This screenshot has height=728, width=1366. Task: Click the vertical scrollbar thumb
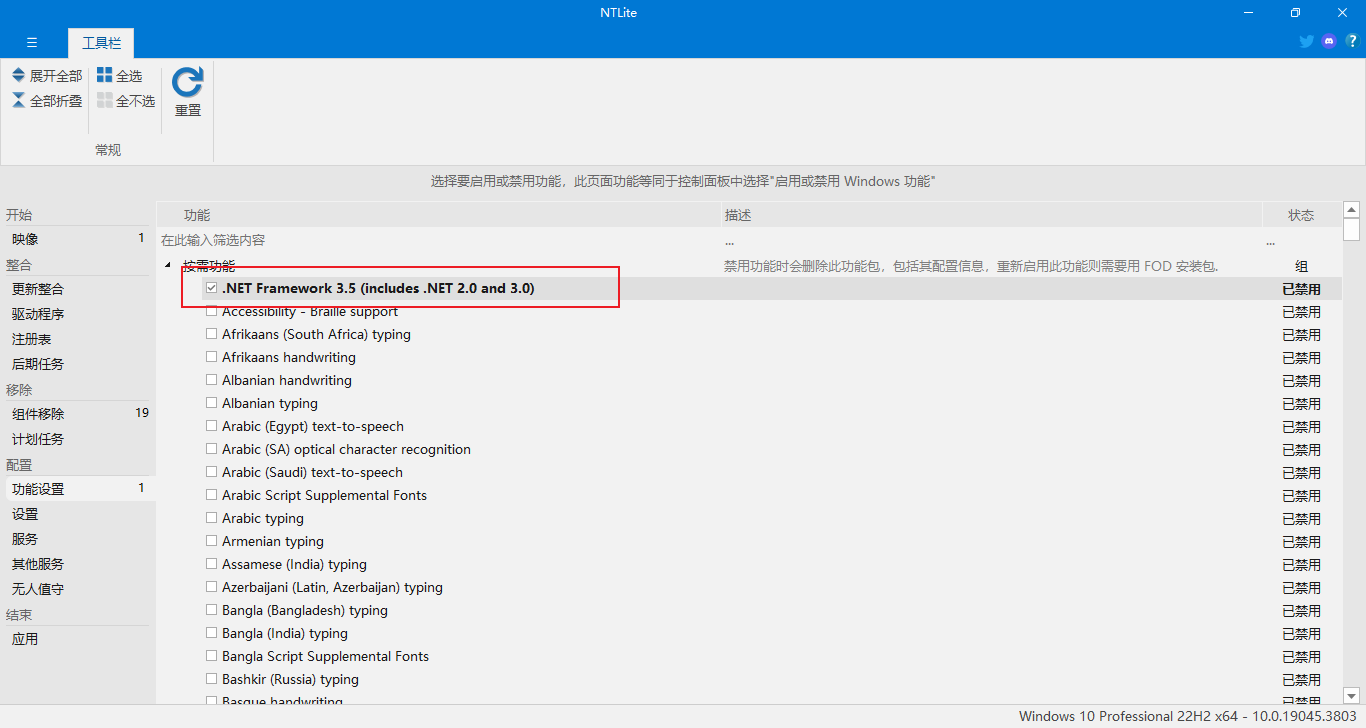[x=1351, y=230]
